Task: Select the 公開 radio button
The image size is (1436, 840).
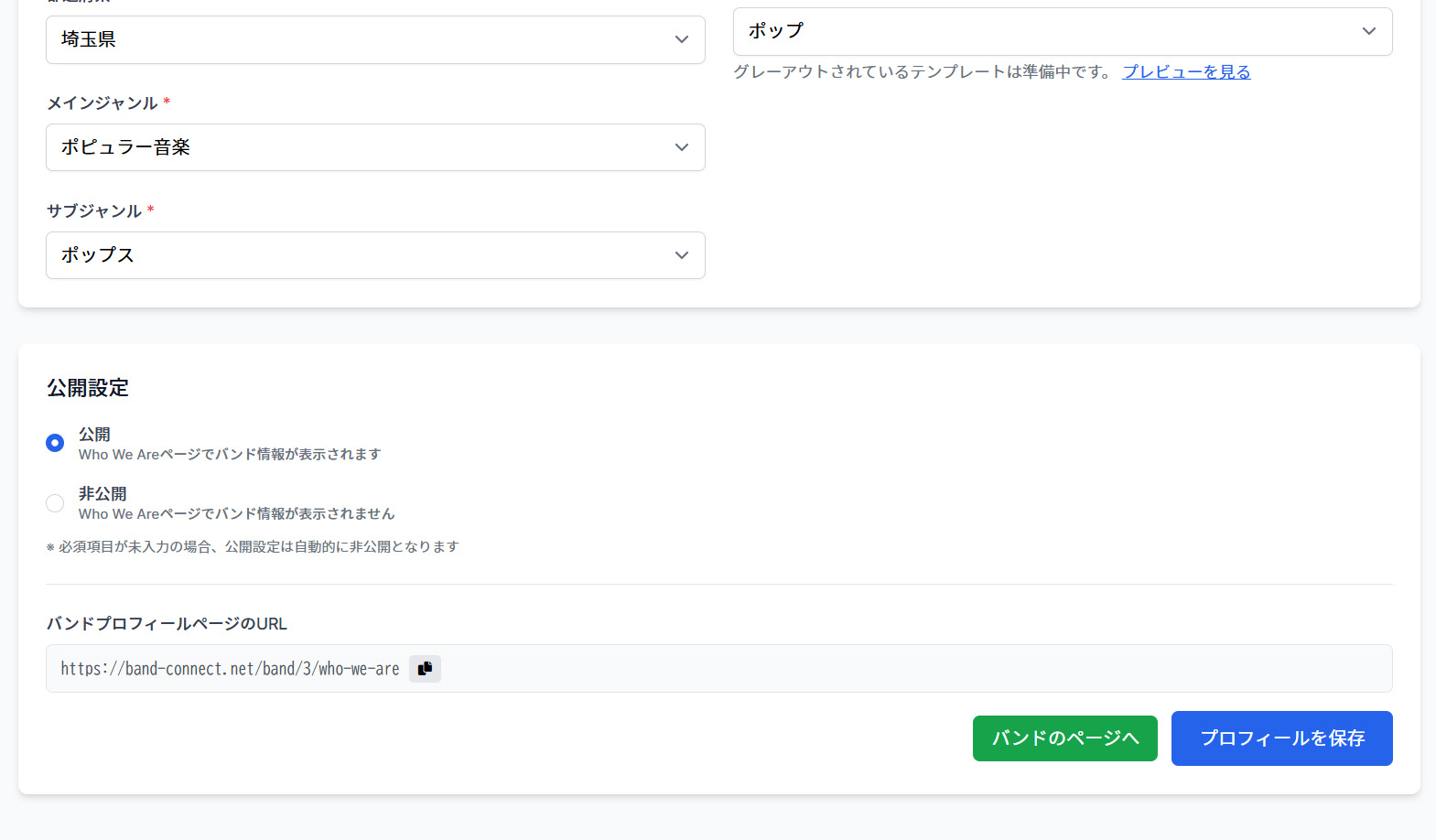Action: (55, 443)
